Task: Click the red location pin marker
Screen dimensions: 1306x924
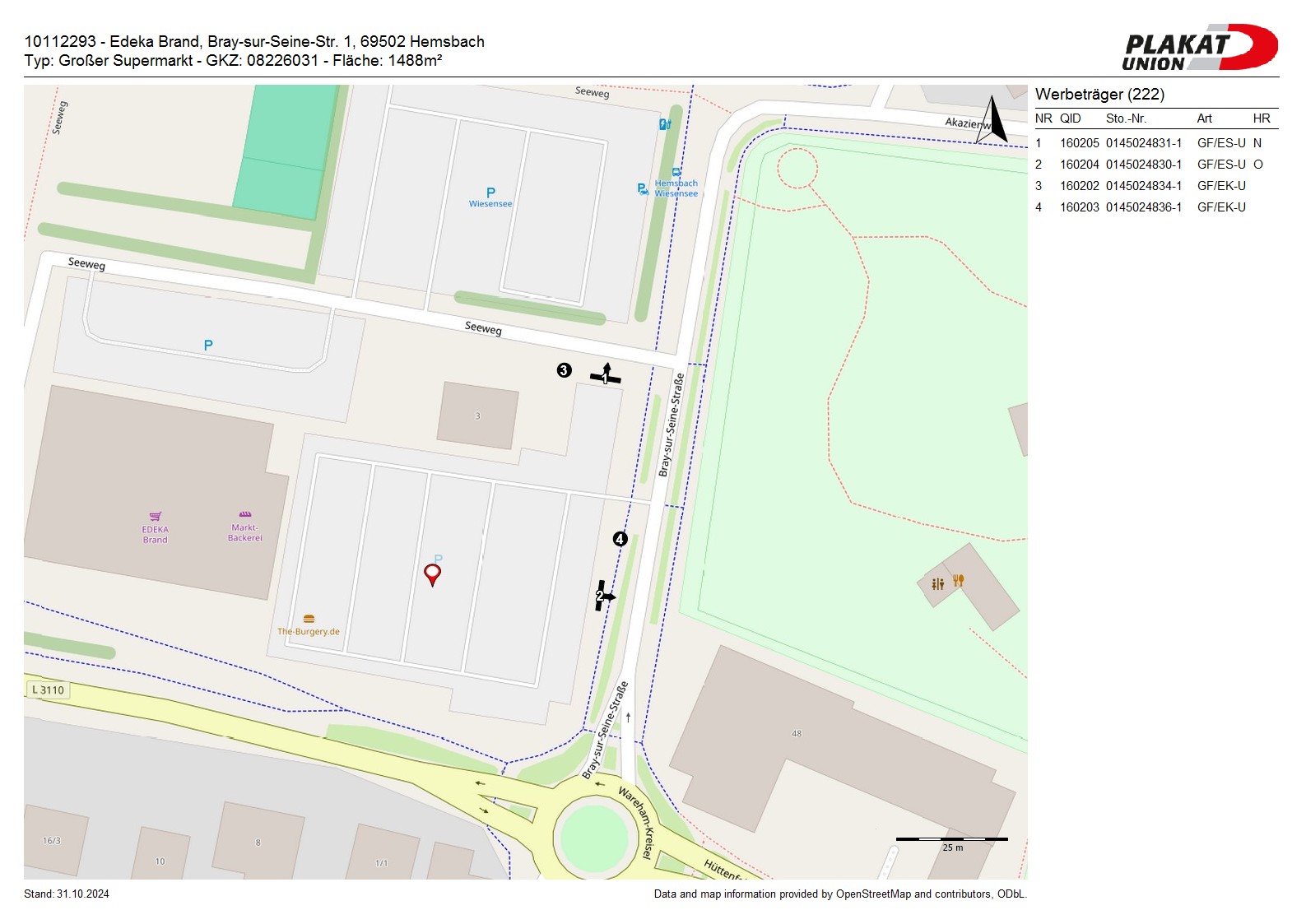Action: (432, 573)
